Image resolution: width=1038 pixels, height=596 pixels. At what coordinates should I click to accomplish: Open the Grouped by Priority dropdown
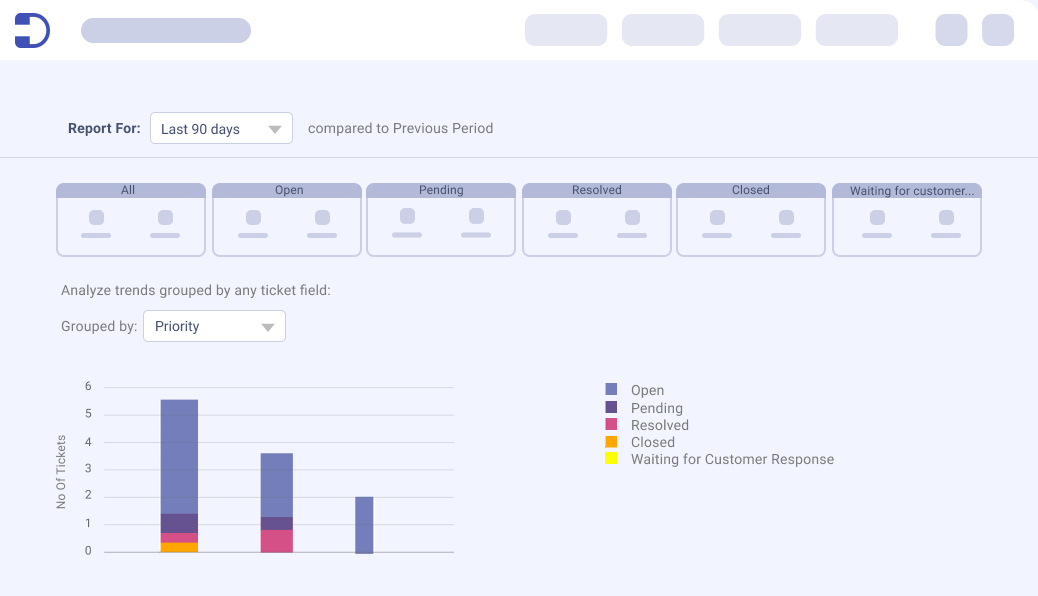(x=214, y=327)
